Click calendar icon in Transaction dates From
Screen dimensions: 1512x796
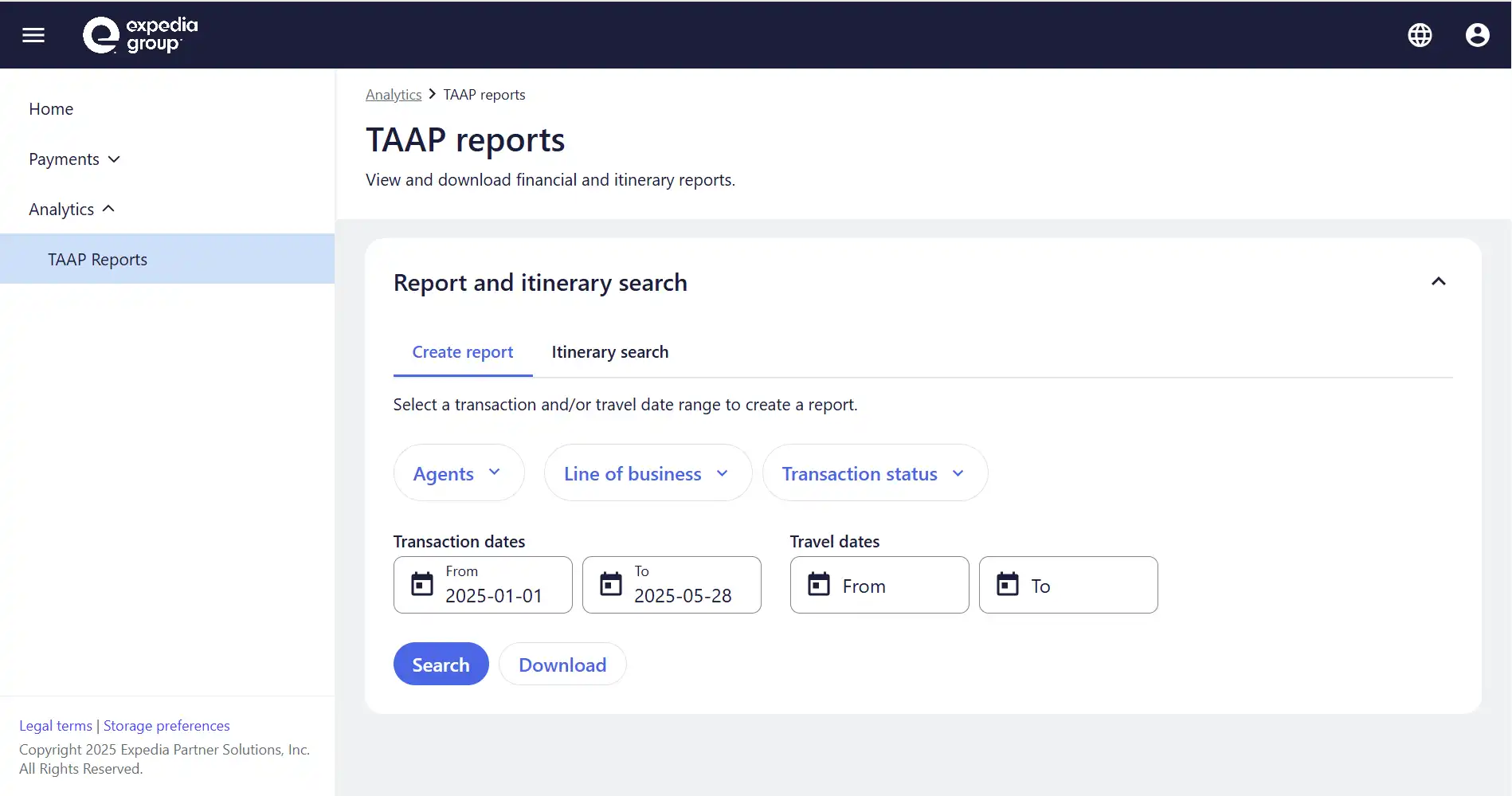pos(422,584)
